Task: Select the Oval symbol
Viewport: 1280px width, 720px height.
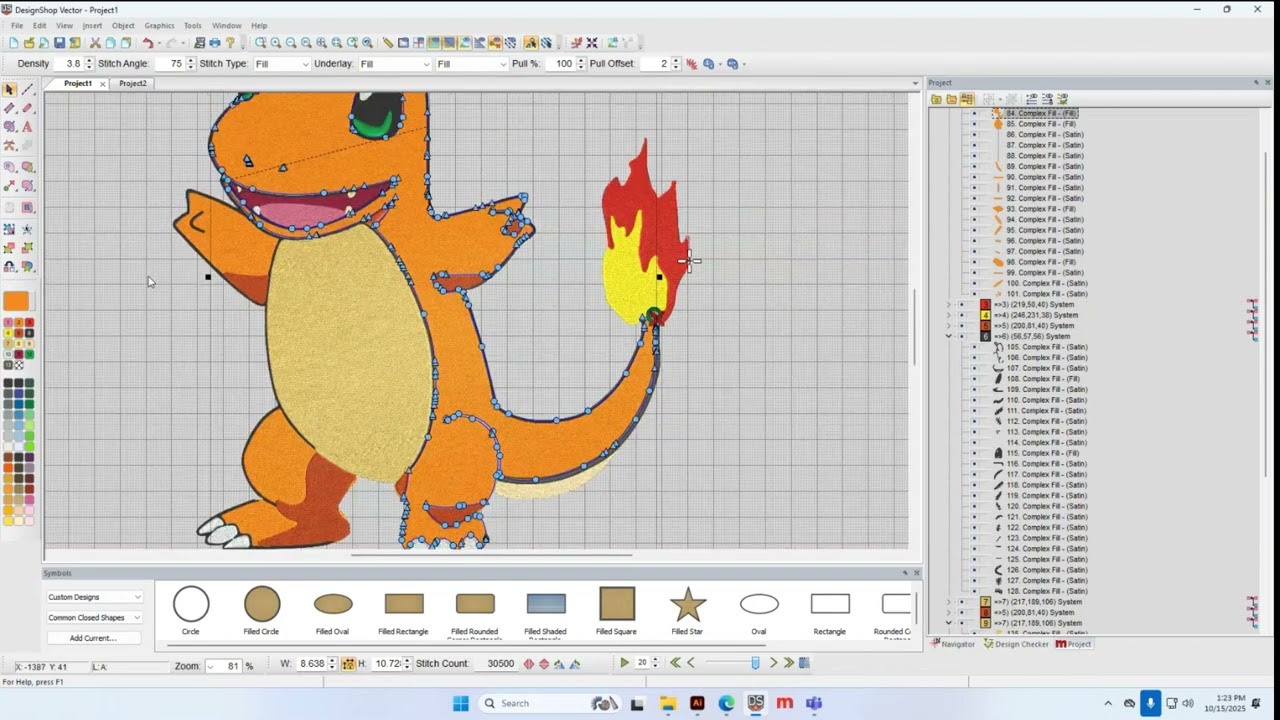Action: tap(759, 611)
